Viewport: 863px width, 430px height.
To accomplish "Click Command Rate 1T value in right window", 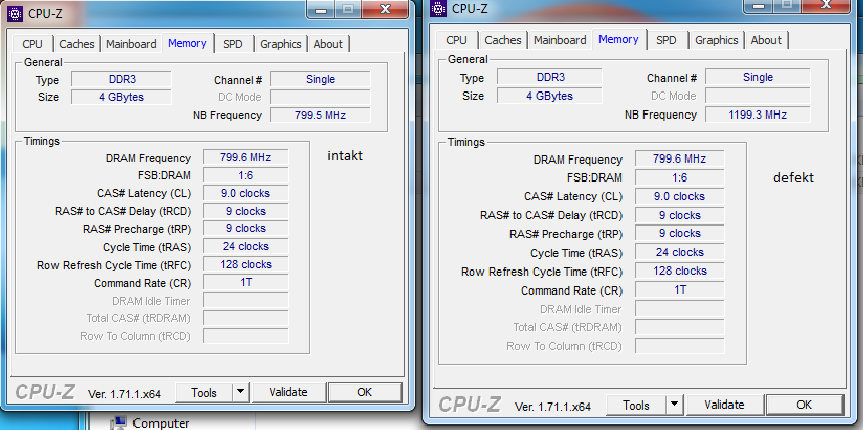I will tap(679, 290).
